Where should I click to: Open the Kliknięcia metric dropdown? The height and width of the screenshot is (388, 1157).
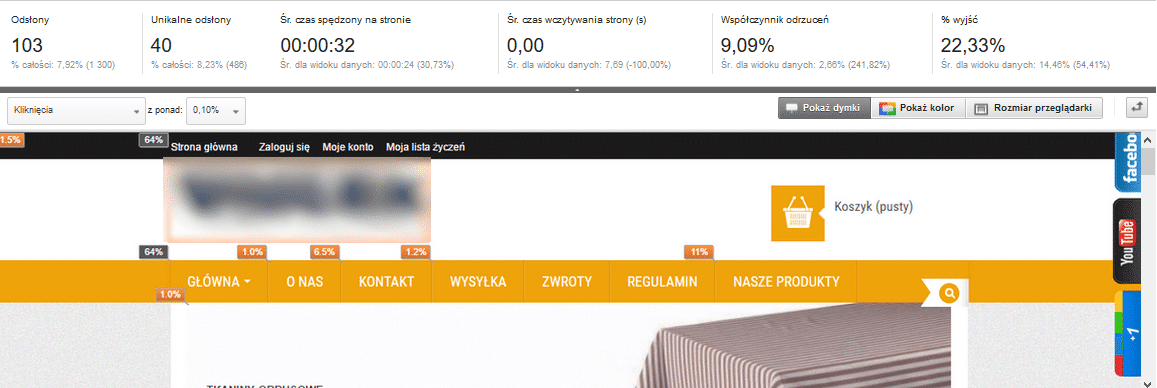(75, 111)
